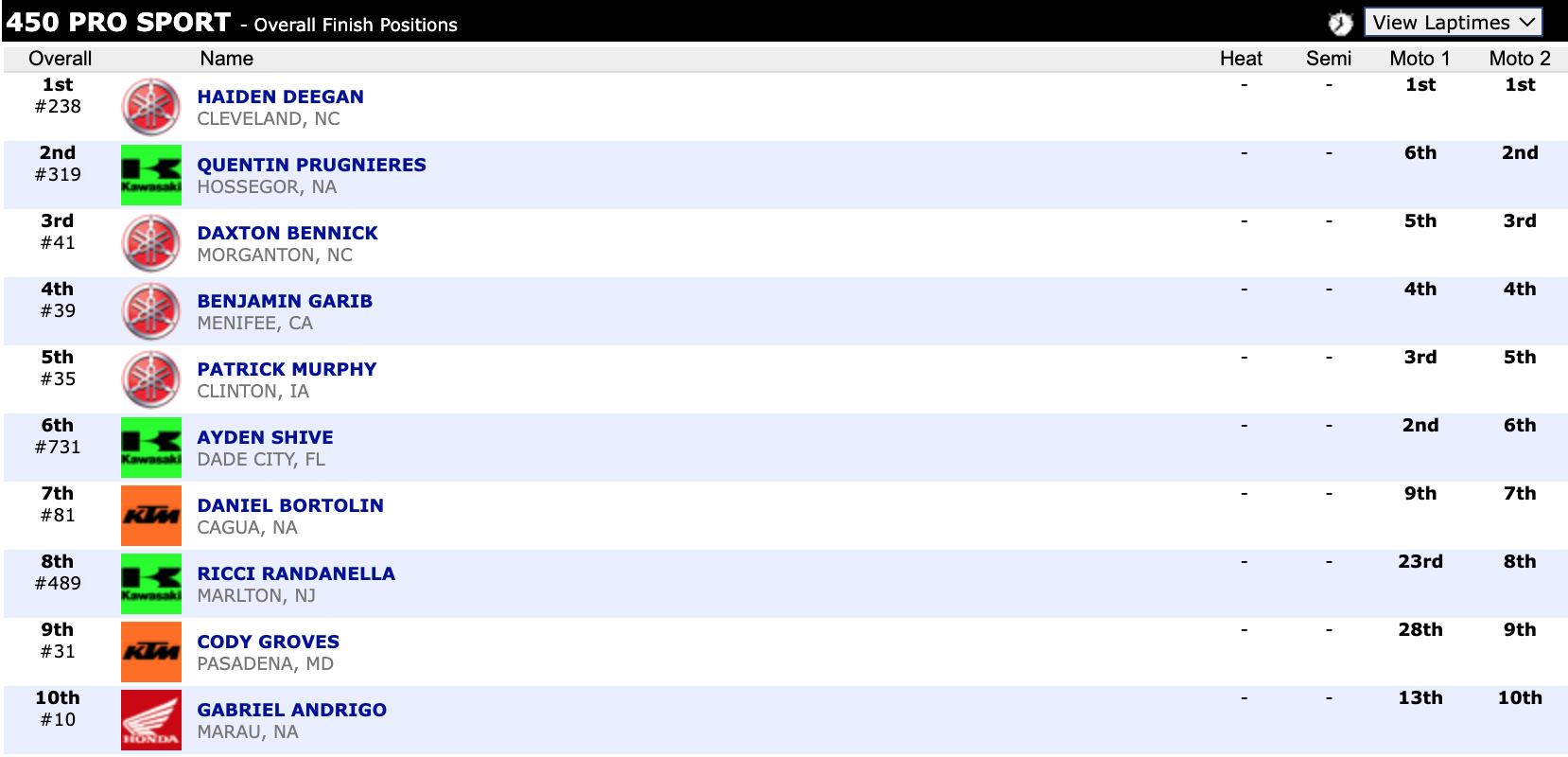Click Ayden Shive's Kawasaki logo
This screenshot has width=1568, height=757.
coord(150,448)
